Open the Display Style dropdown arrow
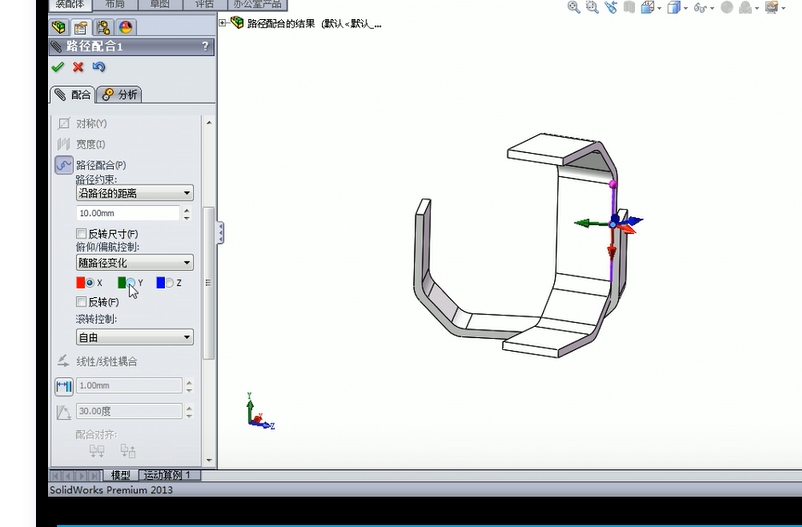 click(686, 8)
